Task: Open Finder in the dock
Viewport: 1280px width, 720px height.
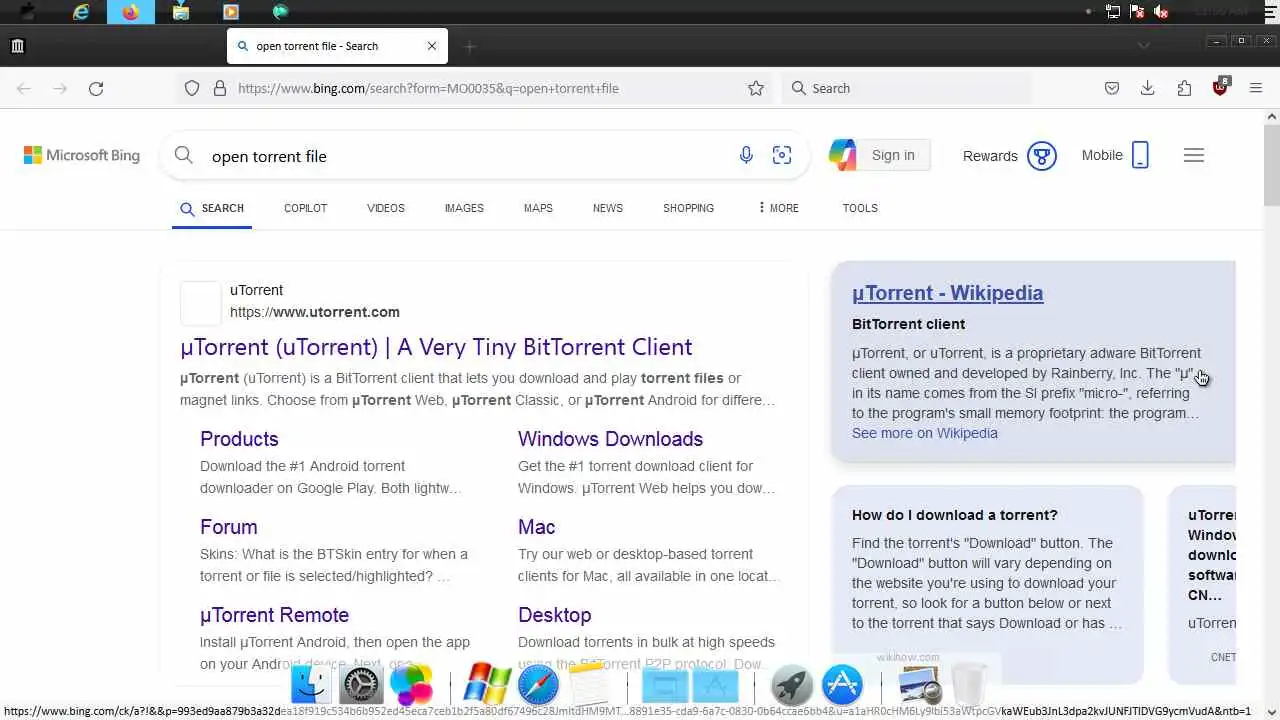Action: point(311,686)
